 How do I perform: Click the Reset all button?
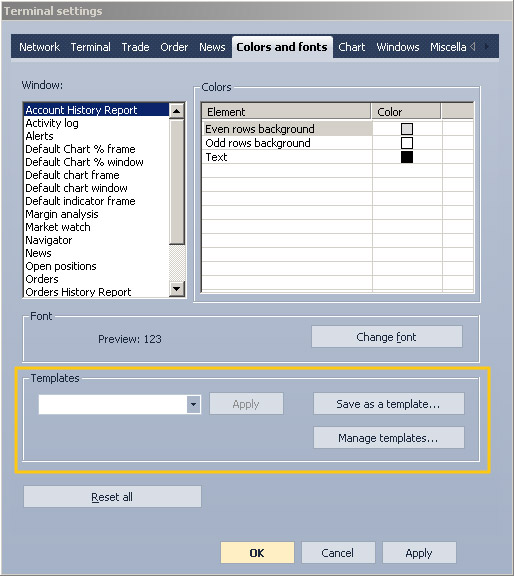(112, 497)
